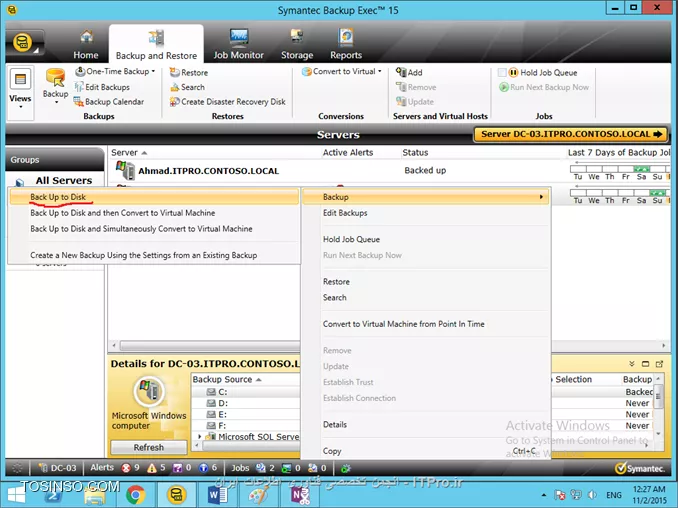Click Add in Servers and Virtual Hosts
Screen dimensions: 678x508
click(x=409, y=72)
